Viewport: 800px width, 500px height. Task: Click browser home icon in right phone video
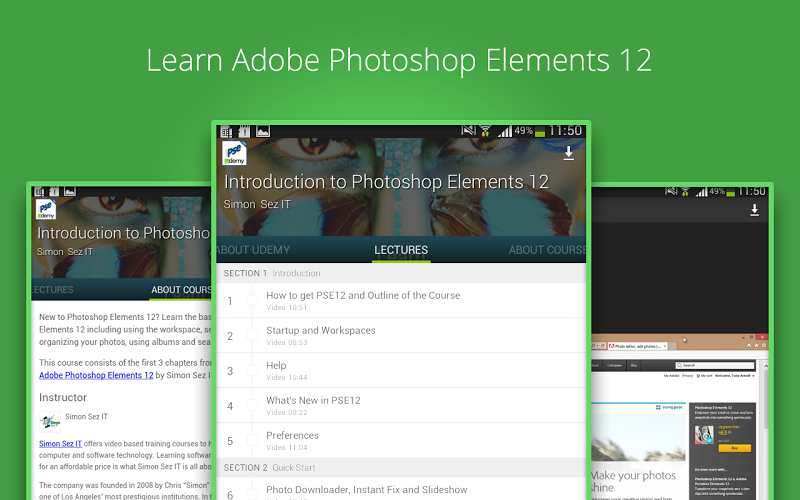click(749, 345)
